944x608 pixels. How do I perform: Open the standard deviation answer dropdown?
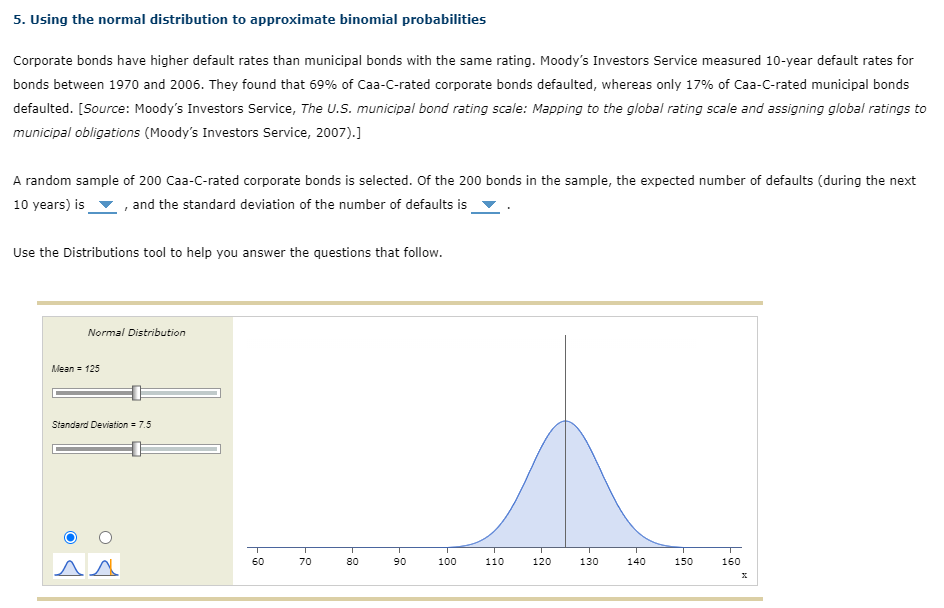(x=487, y=205)
